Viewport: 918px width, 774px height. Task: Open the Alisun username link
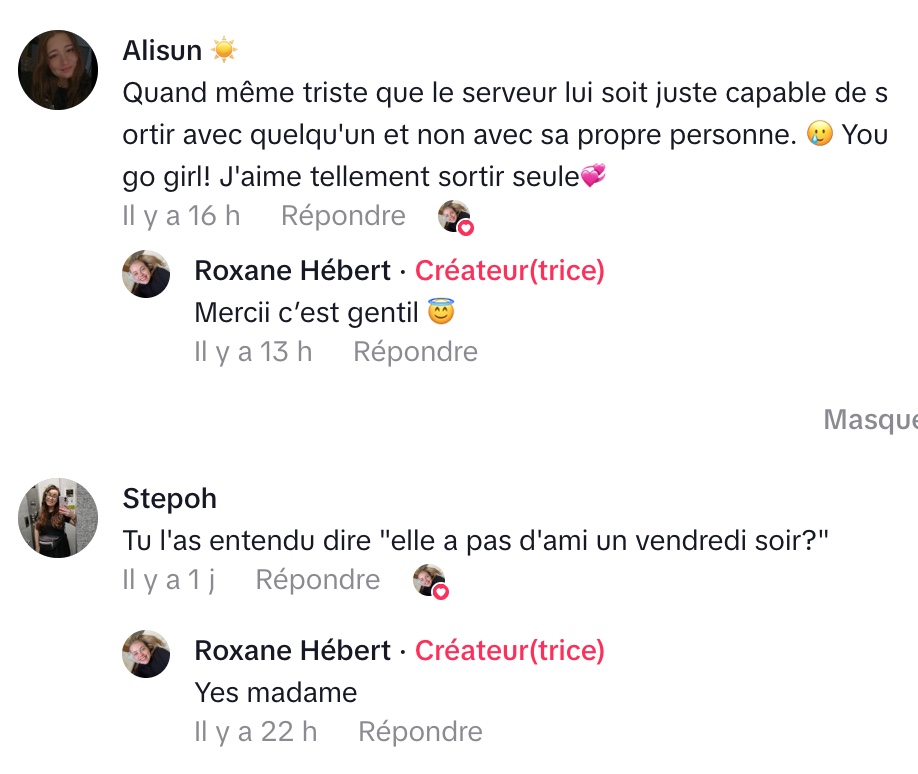point(162,50)
